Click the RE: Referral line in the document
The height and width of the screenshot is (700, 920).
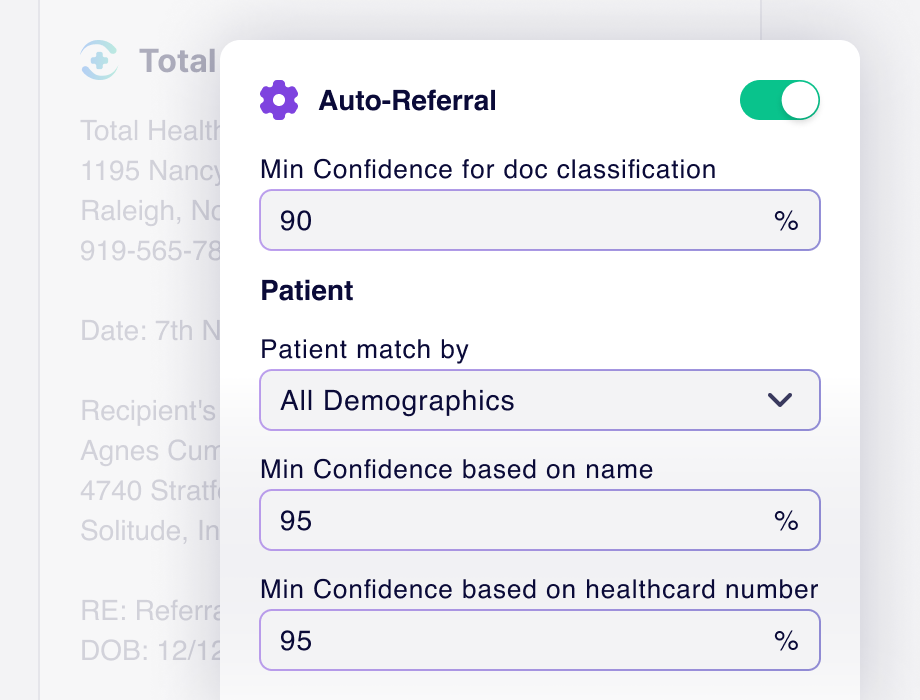point(150,610)
